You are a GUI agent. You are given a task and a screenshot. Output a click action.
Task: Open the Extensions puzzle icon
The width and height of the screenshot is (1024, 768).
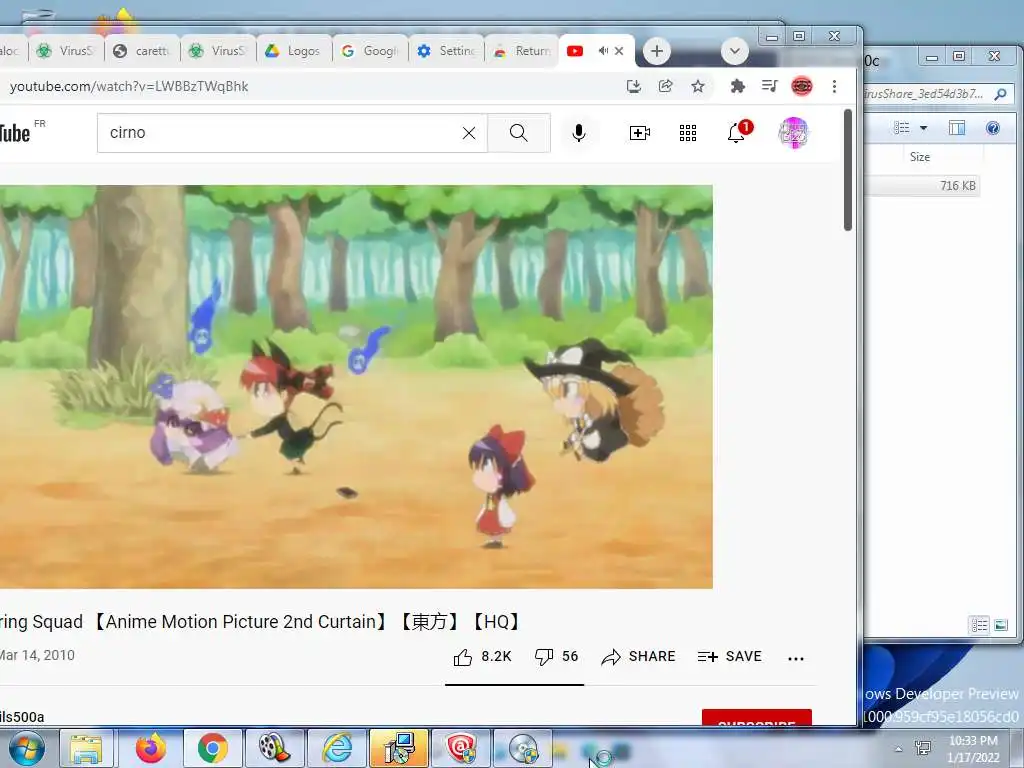coord(737,86)
